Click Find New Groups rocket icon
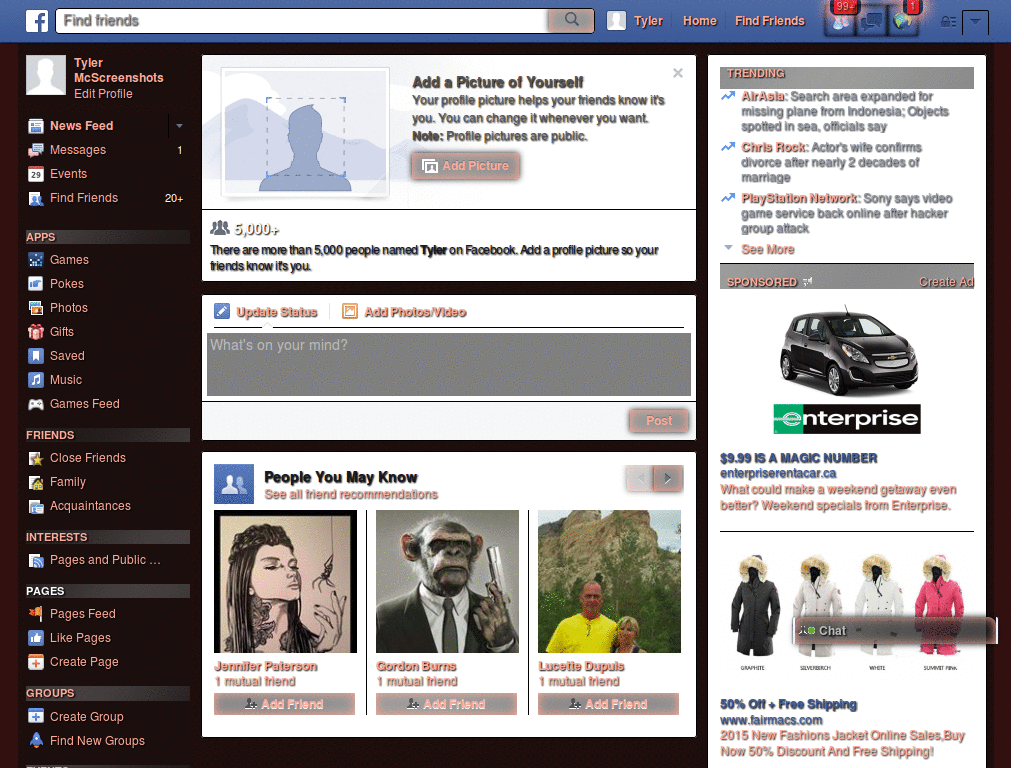 pos(36,741)
